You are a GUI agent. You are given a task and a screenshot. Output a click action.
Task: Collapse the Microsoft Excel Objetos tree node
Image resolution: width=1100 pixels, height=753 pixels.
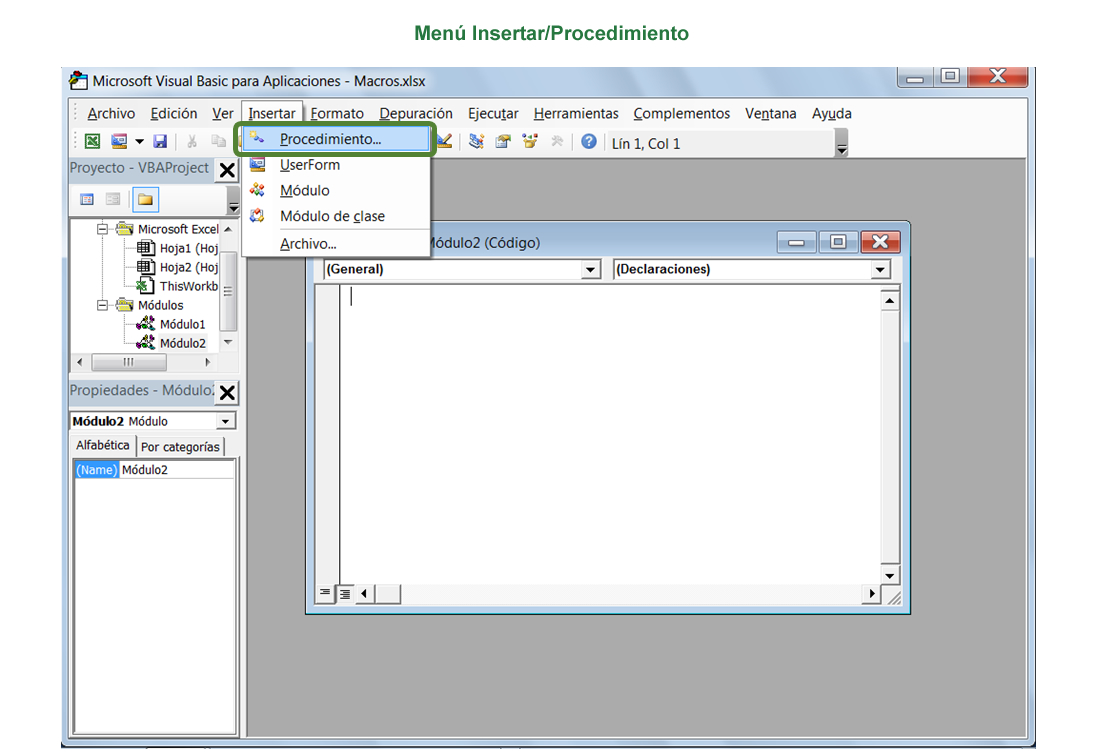[102, 229]
